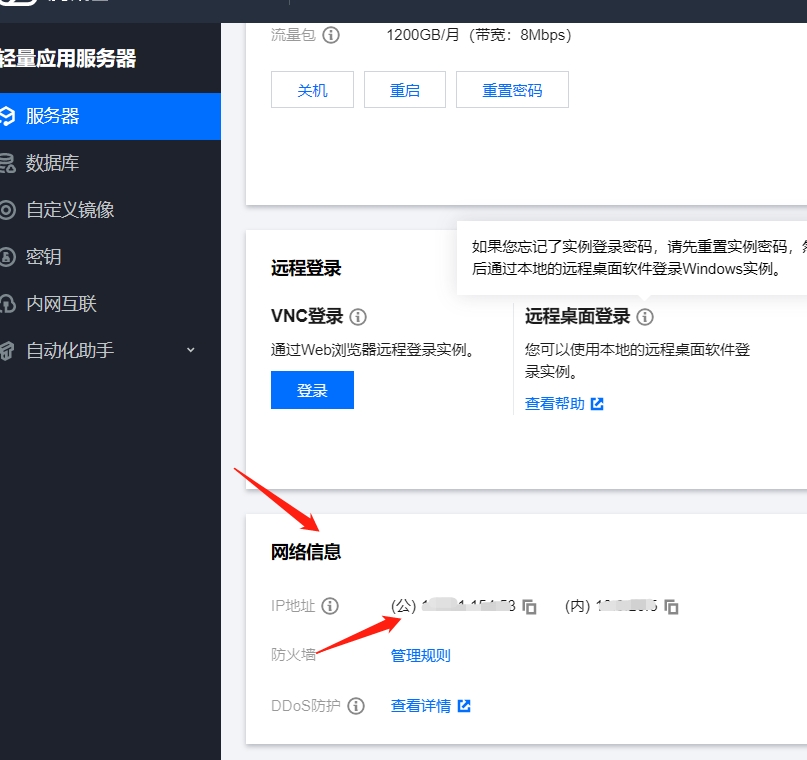The height and width of the screenshot is (760, 807).
Task: Copy the public IP address
Action: [530, 607]
